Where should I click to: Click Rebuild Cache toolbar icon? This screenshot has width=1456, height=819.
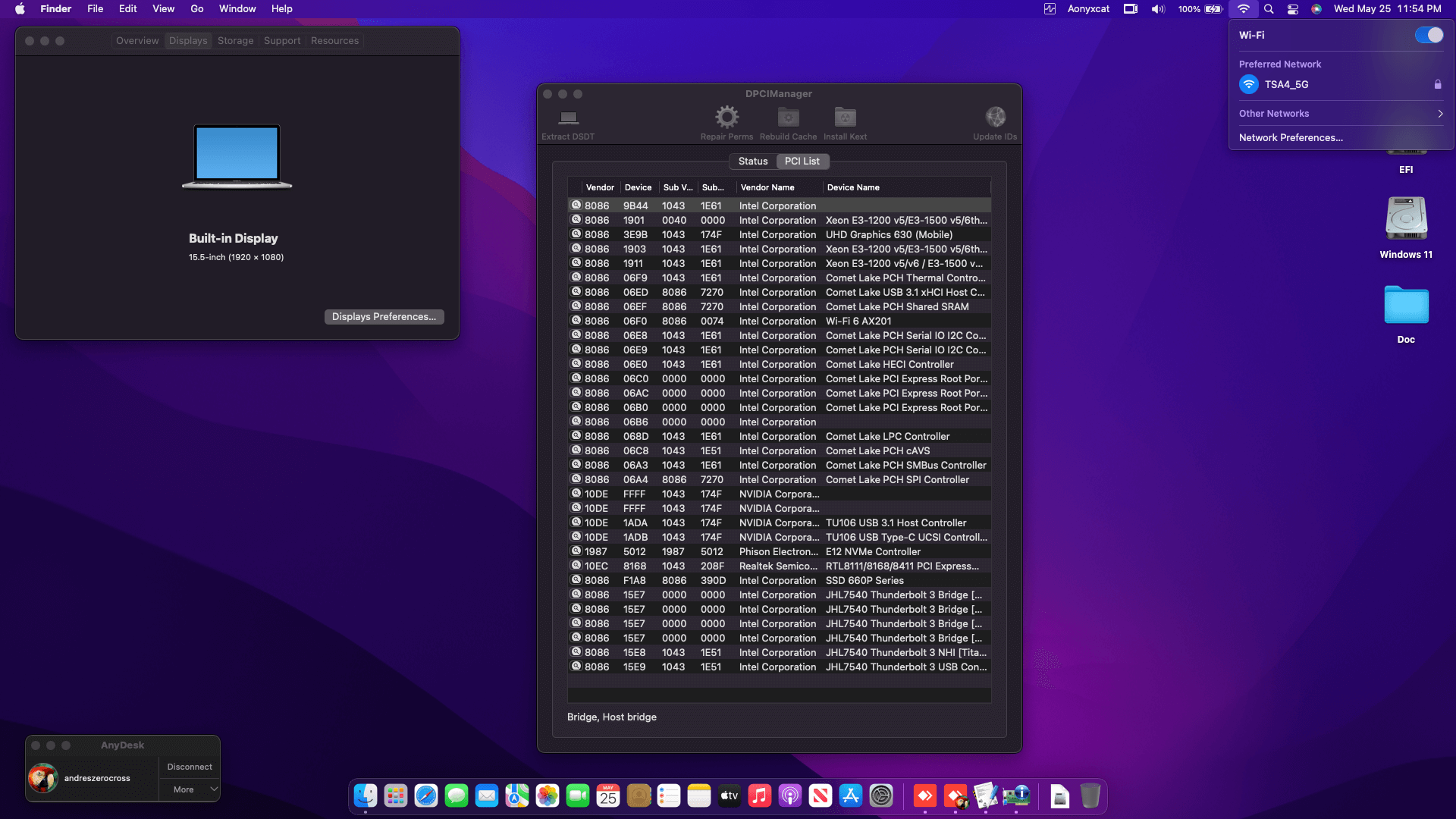[788, 117]
